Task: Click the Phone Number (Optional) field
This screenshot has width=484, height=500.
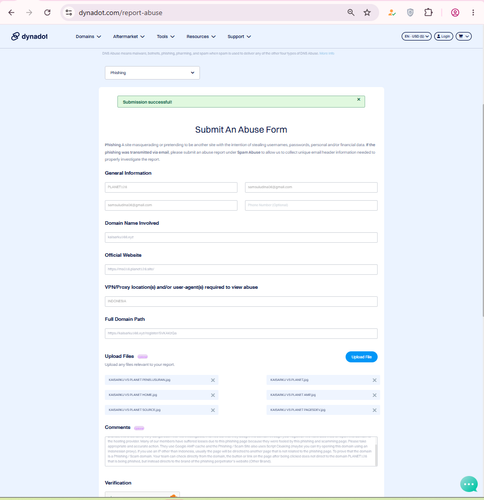Action: [311, 205]
